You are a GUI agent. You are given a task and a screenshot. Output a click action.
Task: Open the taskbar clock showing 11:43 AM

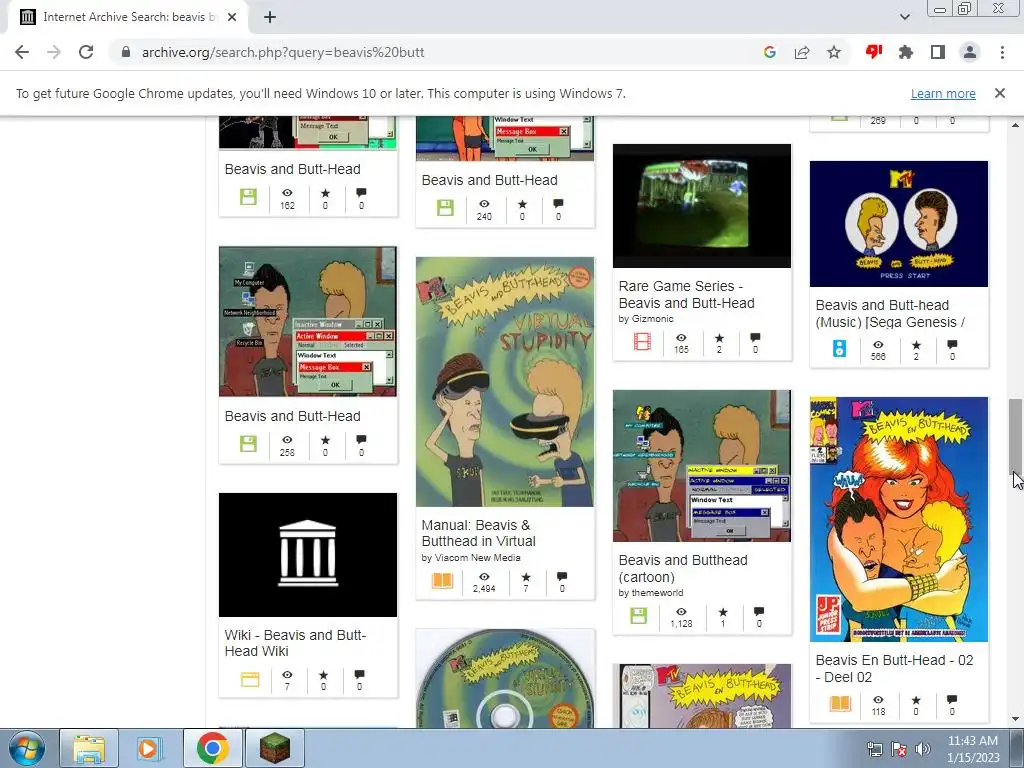(972, 748)
